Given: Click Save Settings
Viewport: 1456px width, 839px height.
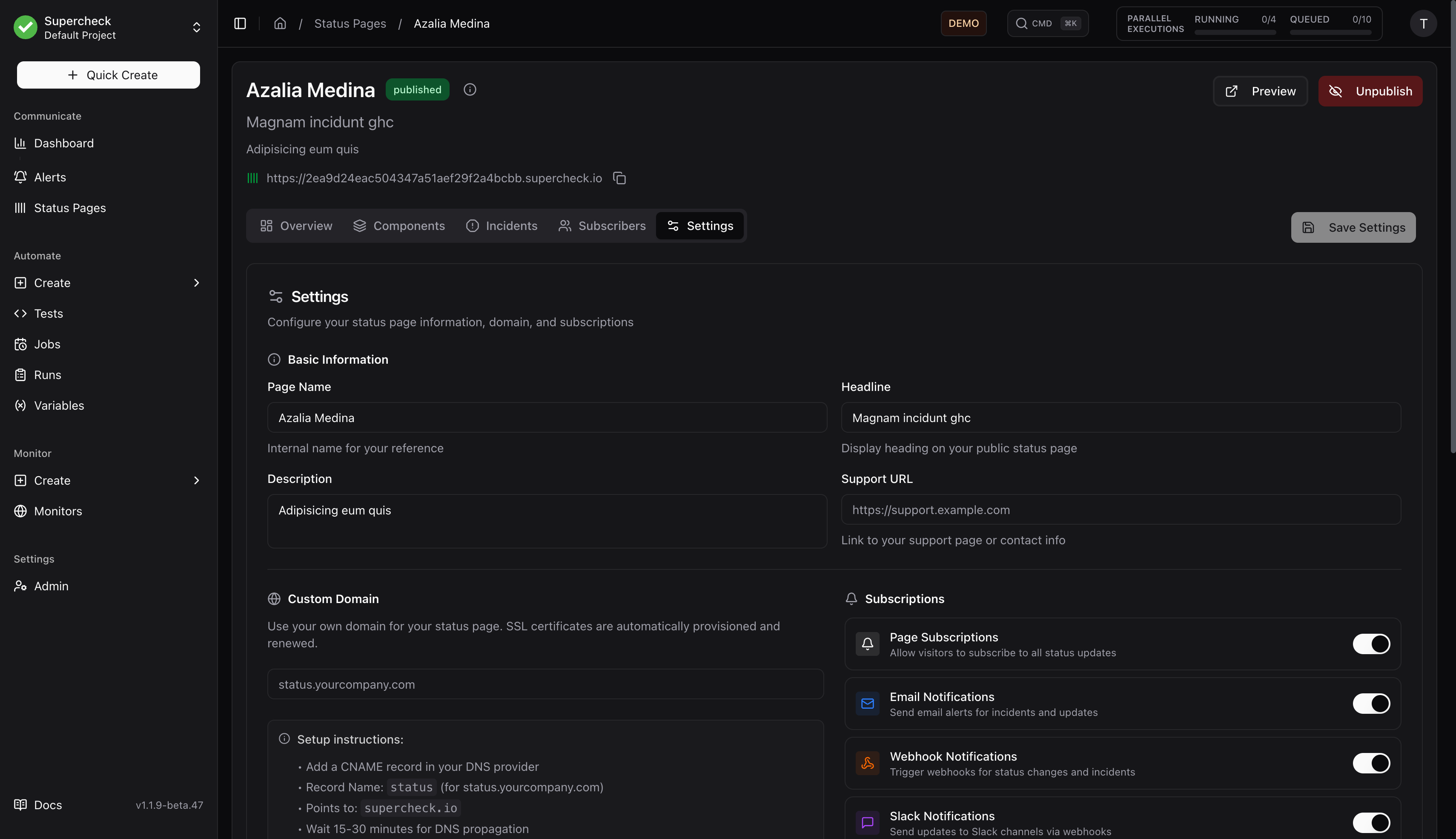Looking at the screenshot, I should click(1353, 227).
